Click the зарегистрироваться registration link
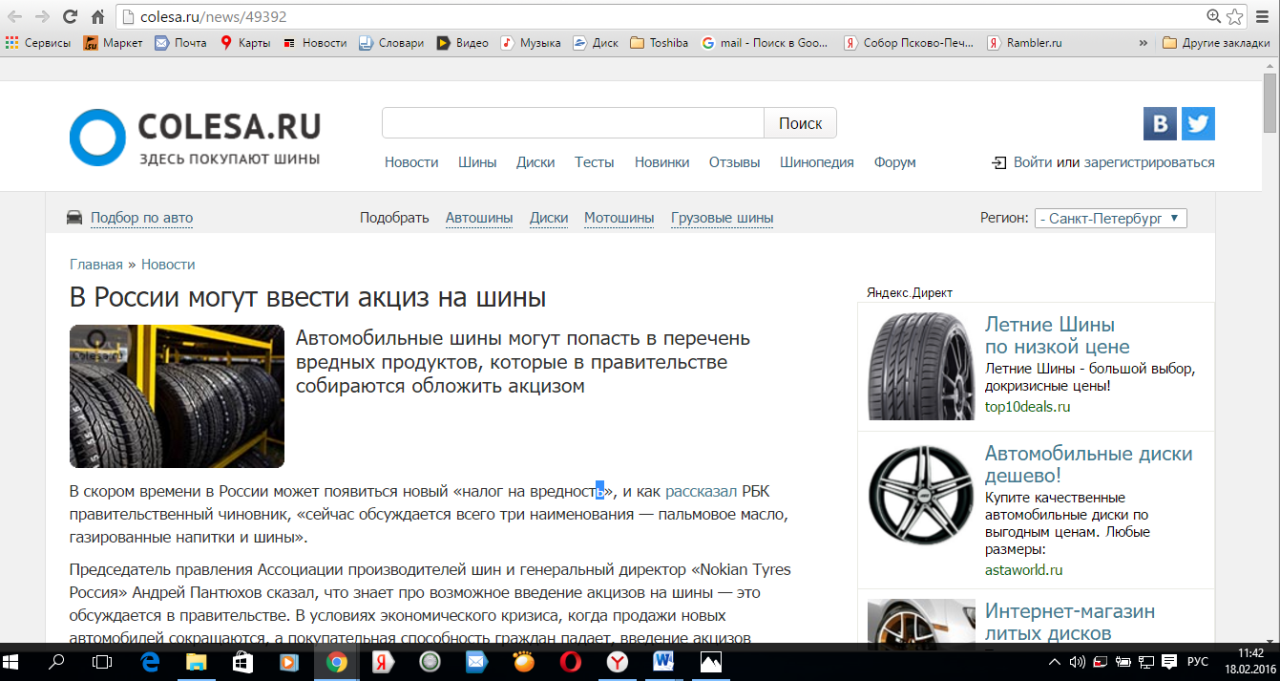 point(1149,162)
